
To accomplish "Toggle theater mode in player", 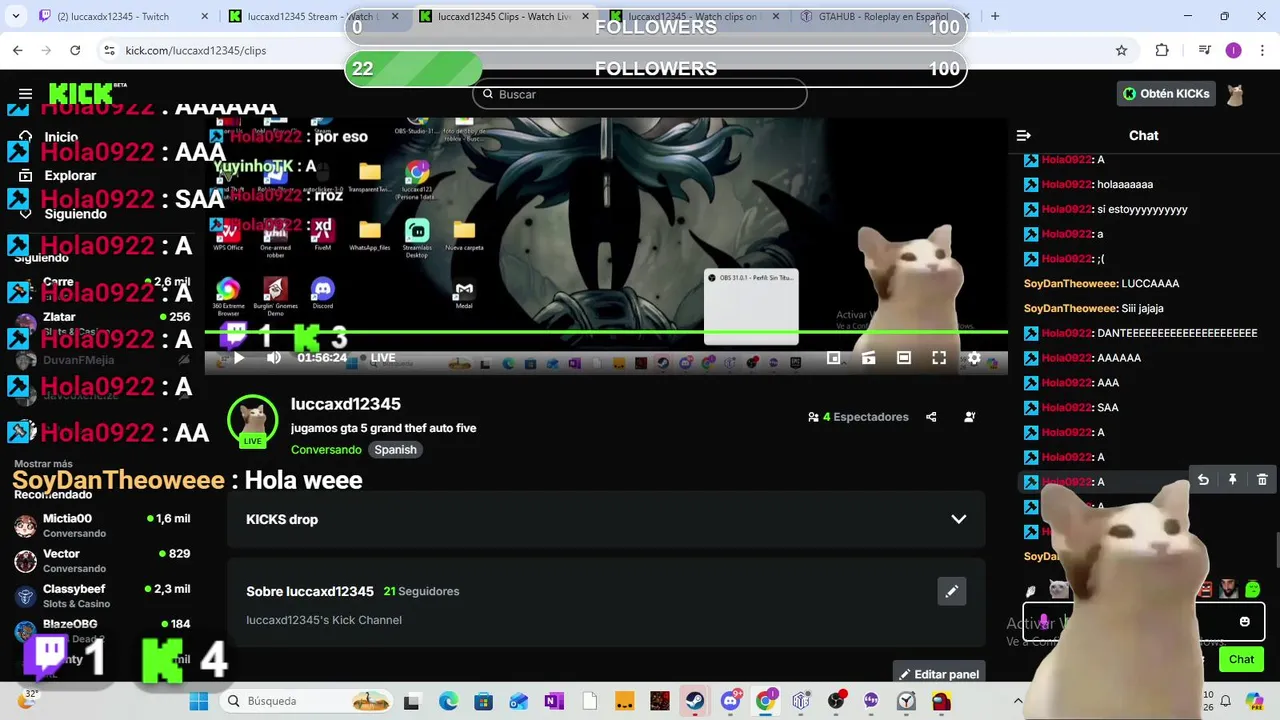I will [904, 358].
